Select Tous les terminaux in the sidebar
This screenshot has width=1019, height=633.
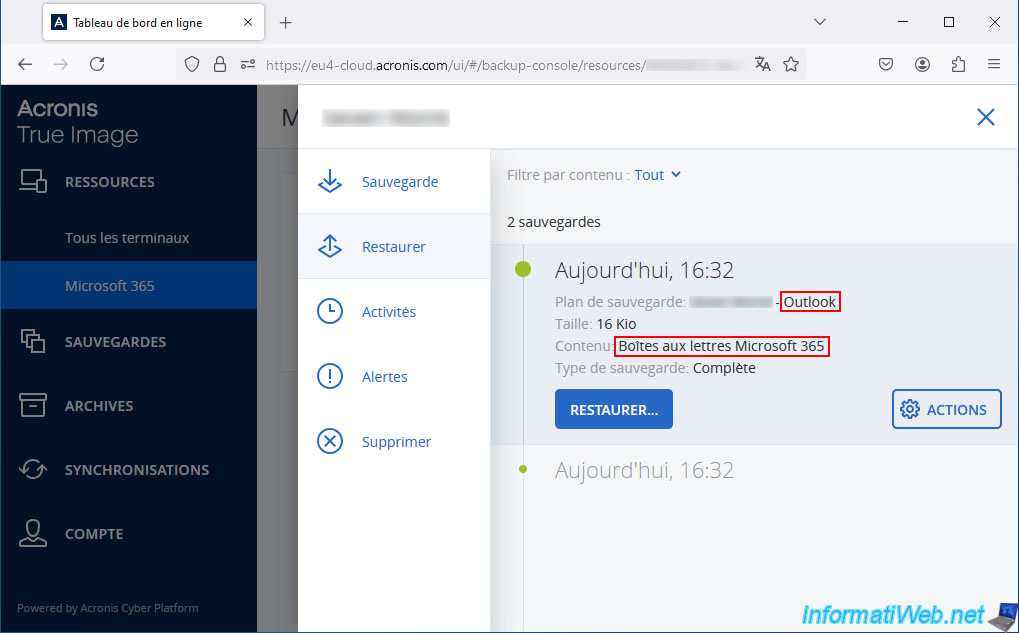127,238
